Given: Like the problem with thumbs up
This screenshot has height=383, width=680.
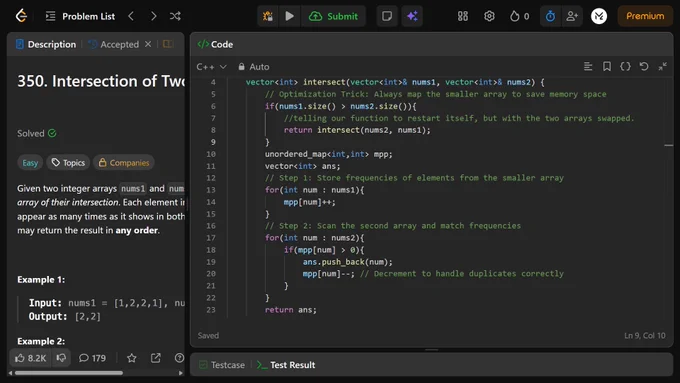Looking at the screenshot, I should click(30, 358).
